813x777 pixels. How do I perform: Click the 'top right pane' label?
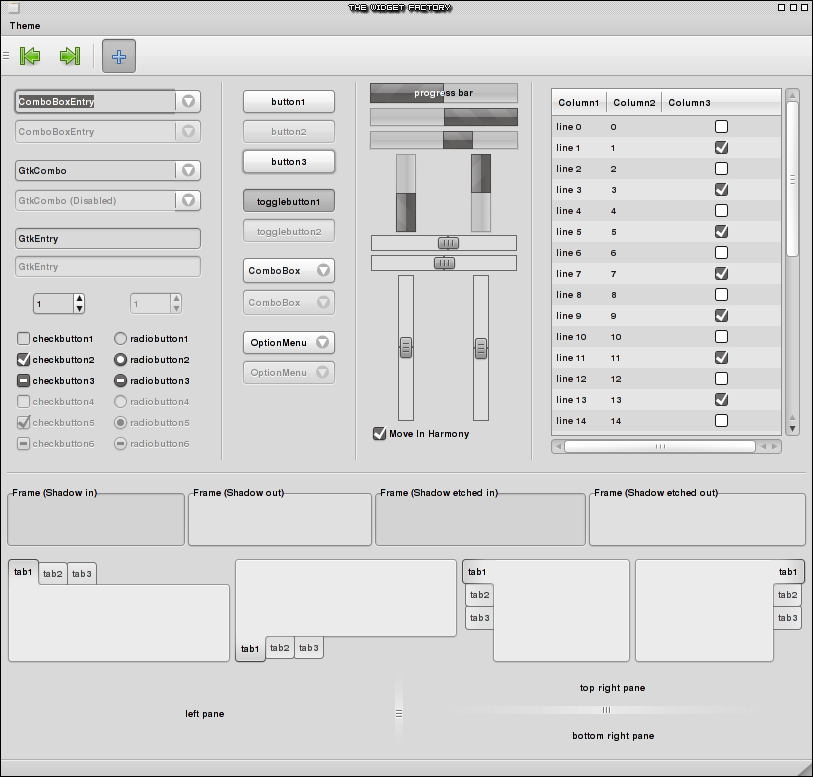click(613, 688)
